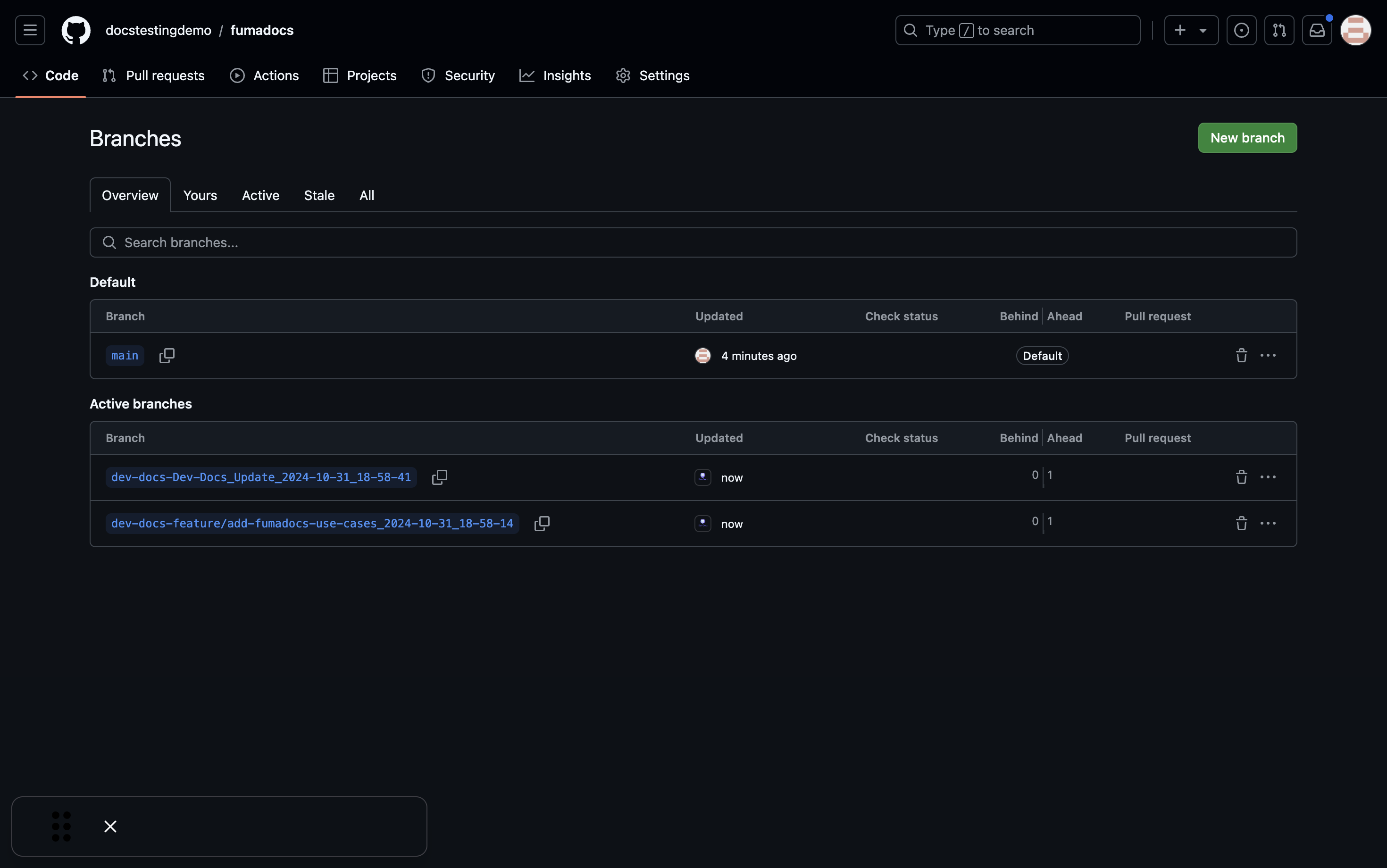Screen dimensions: 1387x868
Task: Open the Insights repository tab
Action: tap(555, 76)
